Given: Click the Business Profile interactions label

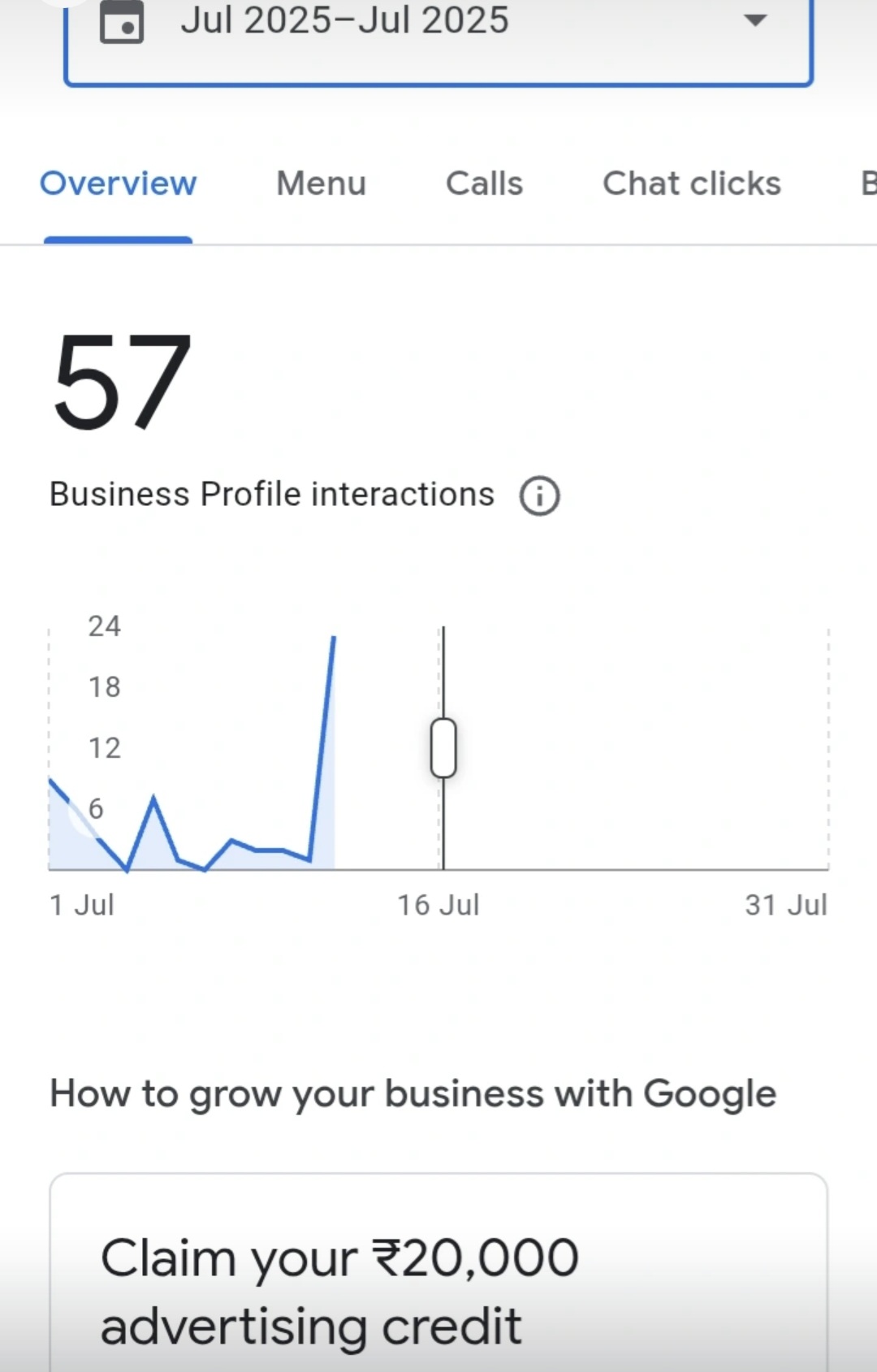Looking at the screenshot, I should 272,494.
